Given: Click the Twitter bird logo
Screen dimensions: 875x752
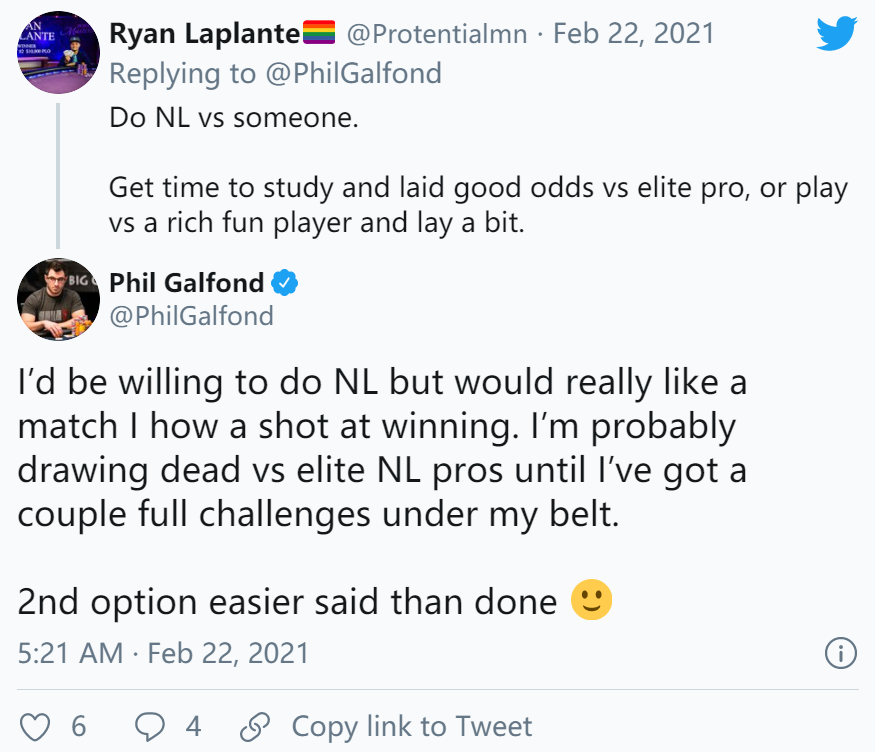Looking at the screenshot, I should click(836, 34).
